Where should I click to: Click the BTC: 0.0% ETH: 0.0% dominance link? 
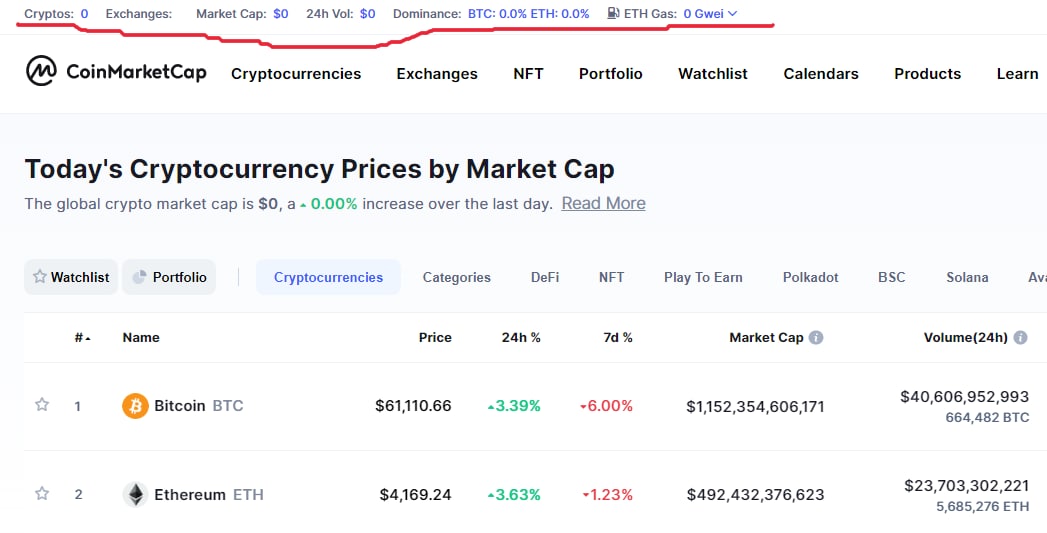[x=529, y=13]
